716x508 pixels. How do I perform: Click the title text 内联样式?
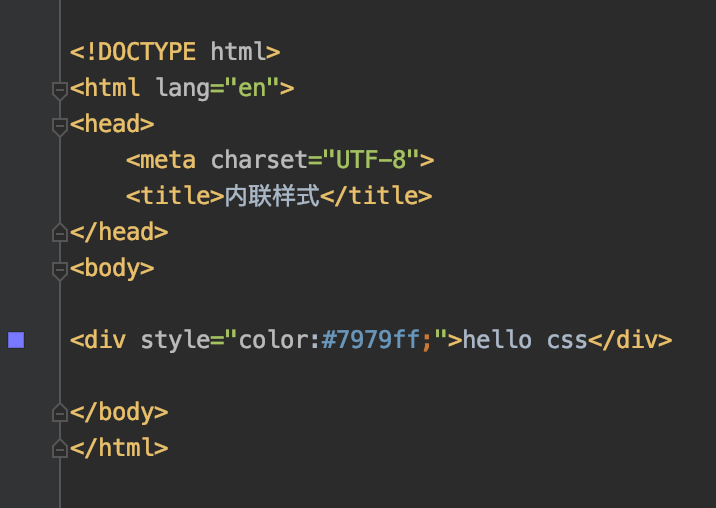click(272, 196)
